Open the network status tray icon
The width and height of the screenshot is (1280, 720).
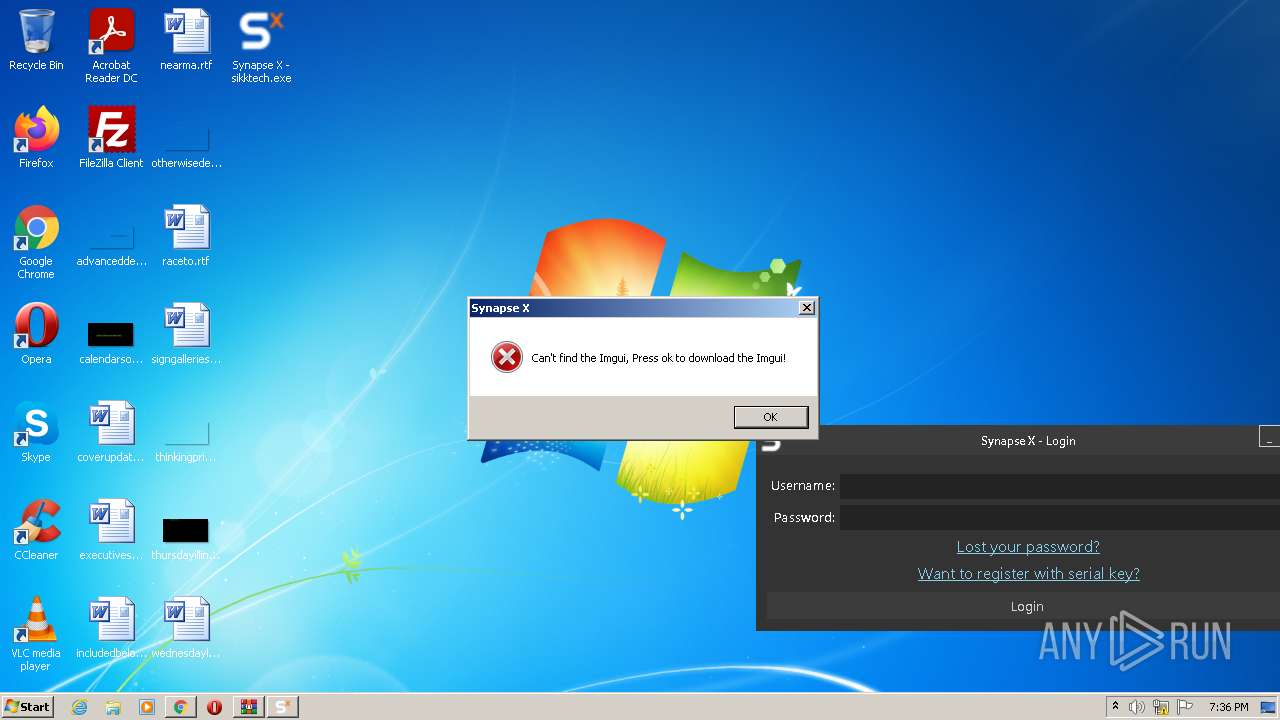[x=1161, y=707]
